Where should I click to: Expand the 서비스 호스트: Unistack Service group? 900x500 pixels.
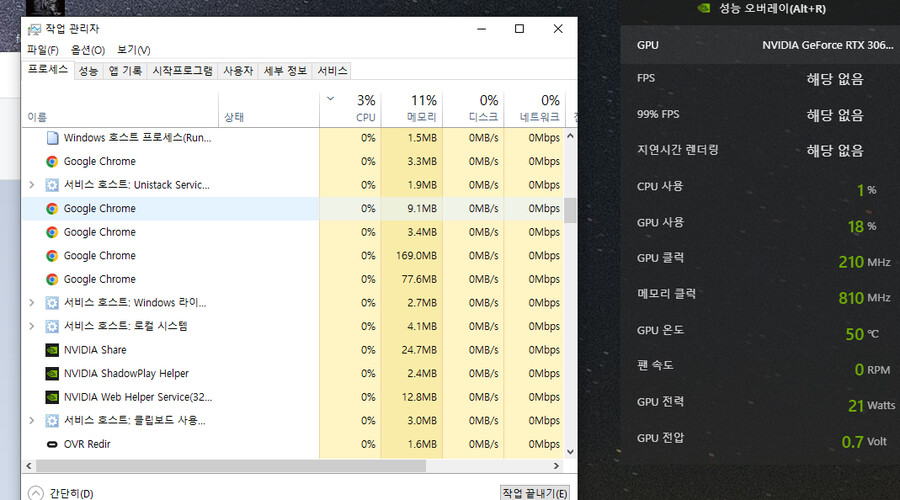(32, 185)
